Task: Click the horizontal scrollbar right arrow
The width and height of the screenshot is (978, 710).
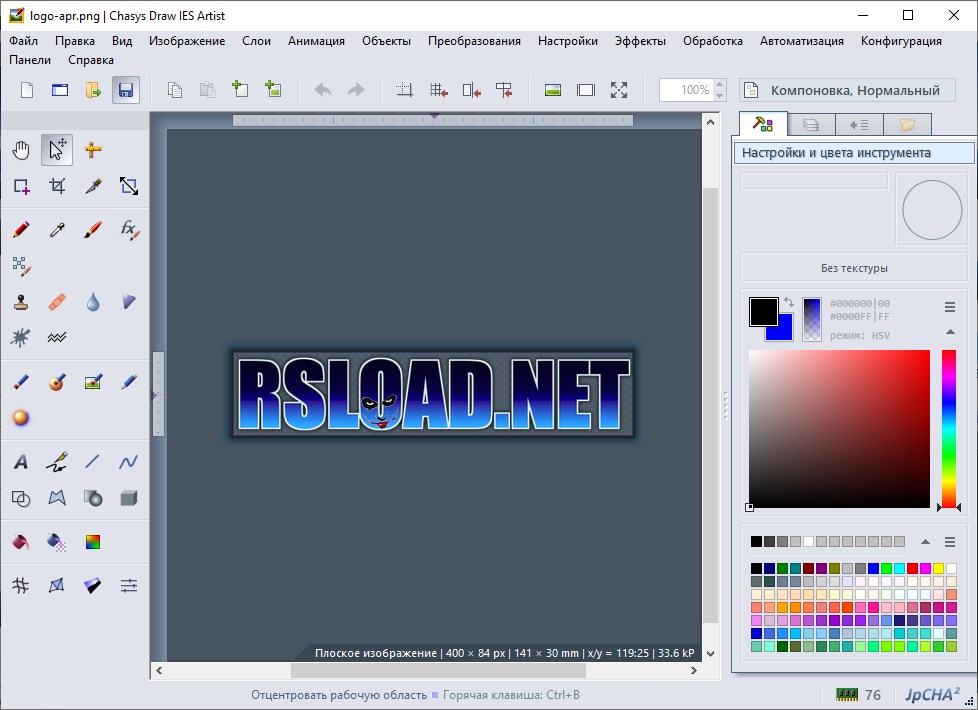Action: click(x=693, y=670)
